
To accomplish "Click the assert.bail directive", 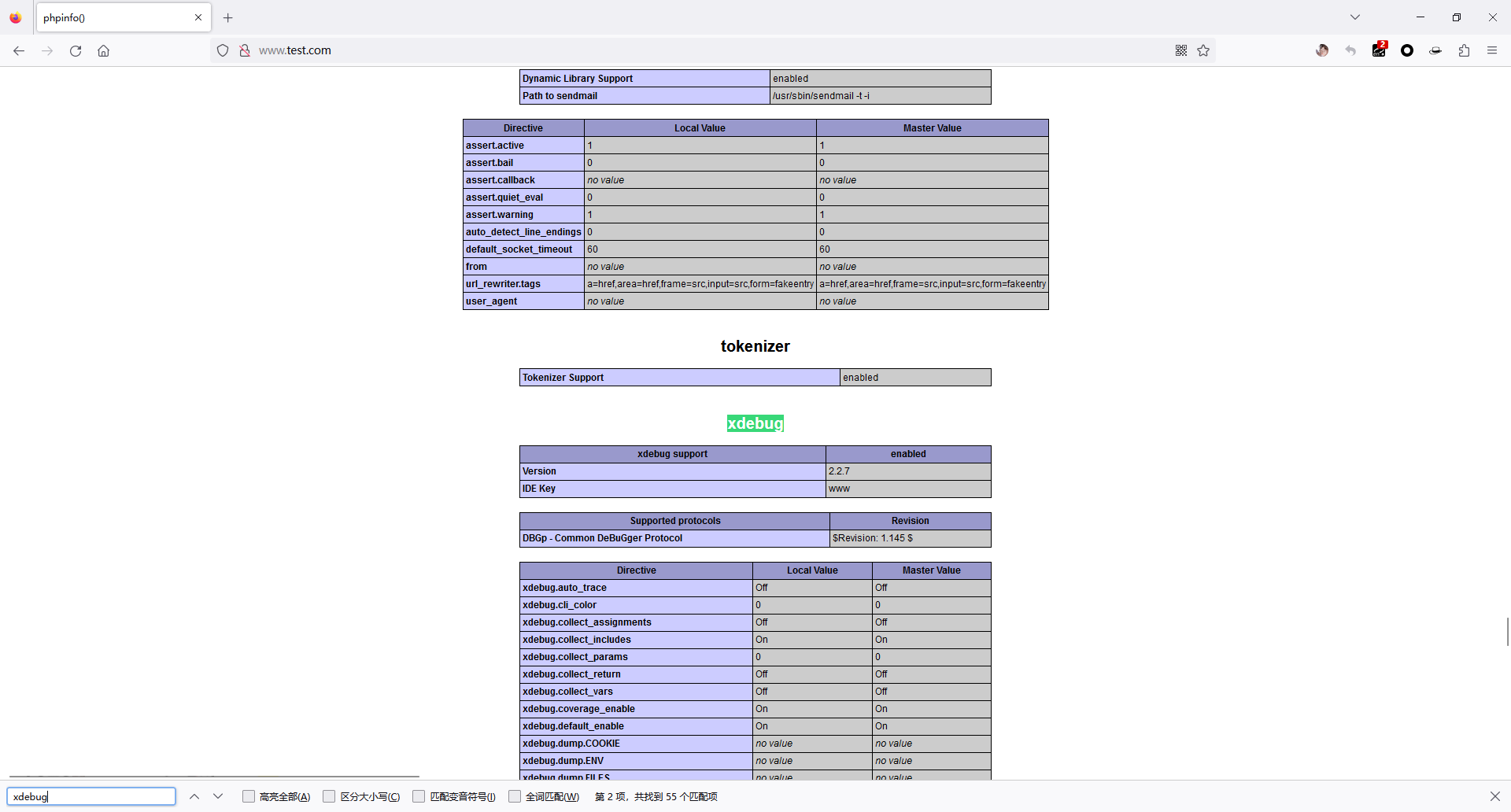I will tap(490, 163).
